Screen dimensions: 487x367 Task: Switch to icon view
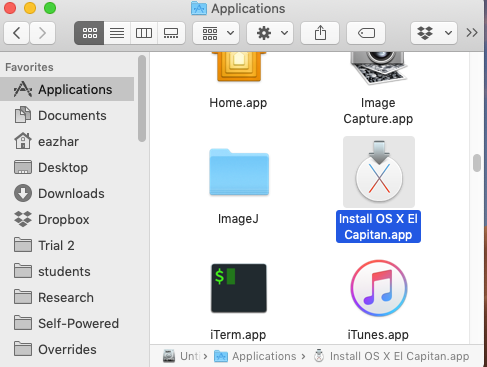[x=89, y=33]
